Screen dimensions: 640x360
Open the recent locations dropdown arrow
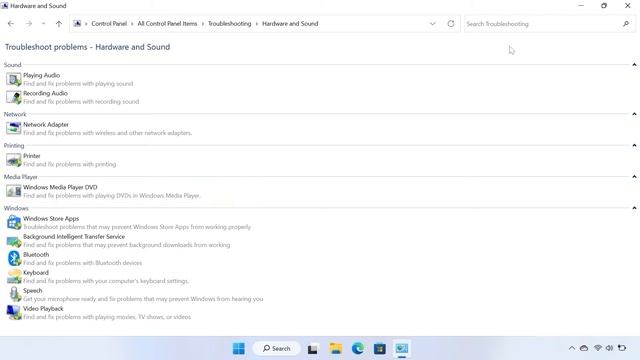(43, 24)
